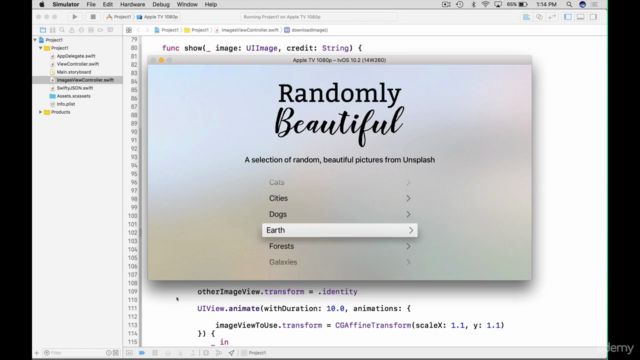
Task: Open the Debug navigator icon
Action: tap(91, 30)
